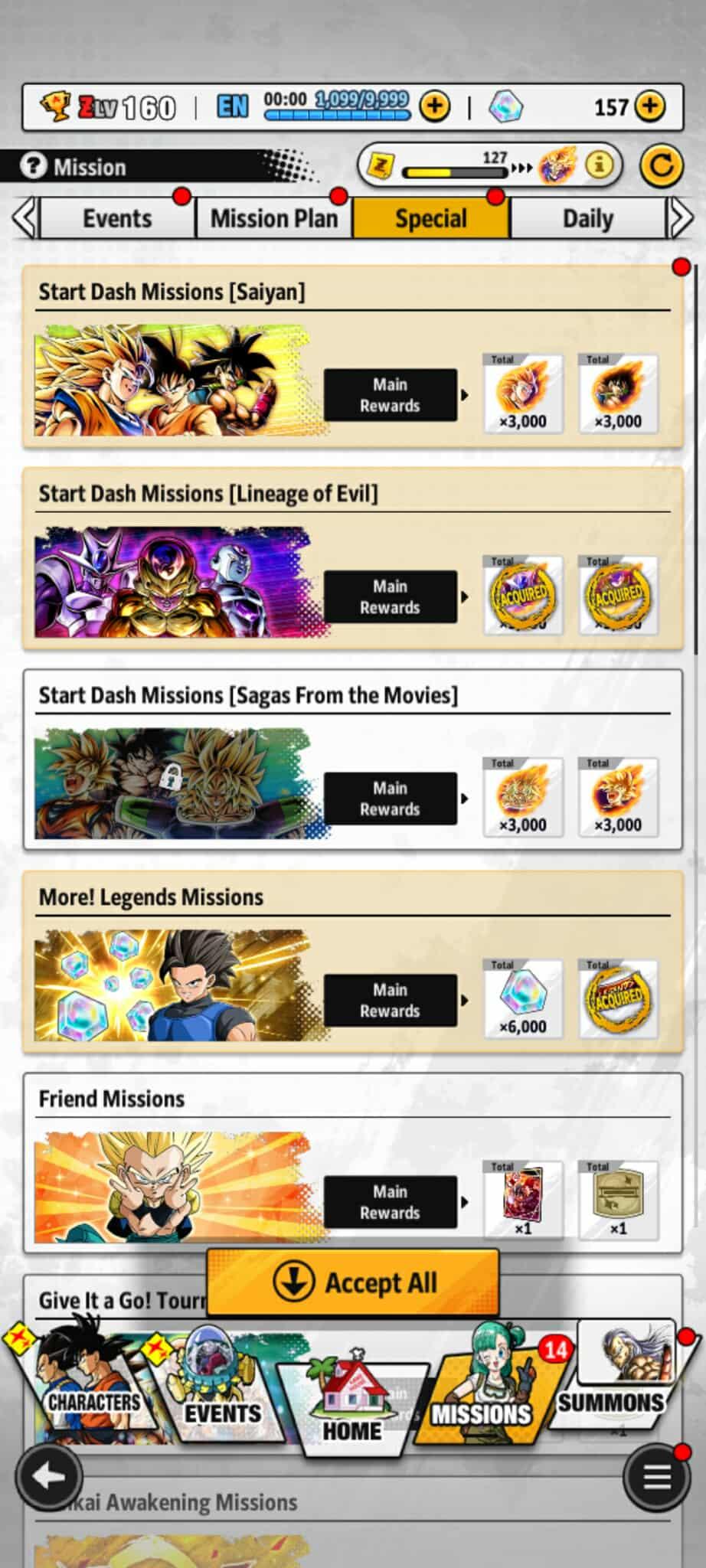The height and width of the screenshot is (1568, 706).
Task: Tap the back arrow round button
Action: click(50, 1476)
